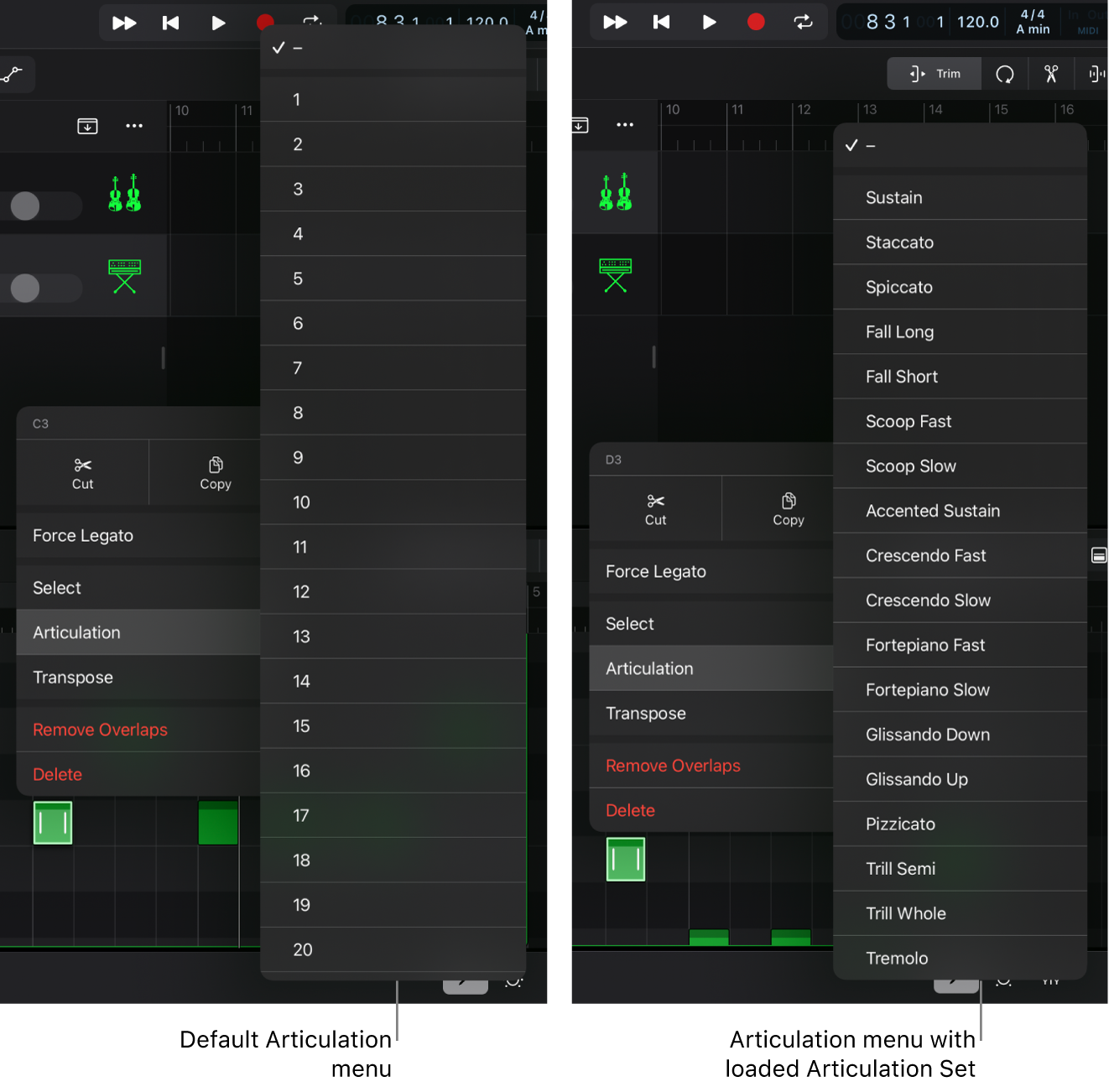Click the Record button in right transport

pyautogui.click(x=756, y=22)
